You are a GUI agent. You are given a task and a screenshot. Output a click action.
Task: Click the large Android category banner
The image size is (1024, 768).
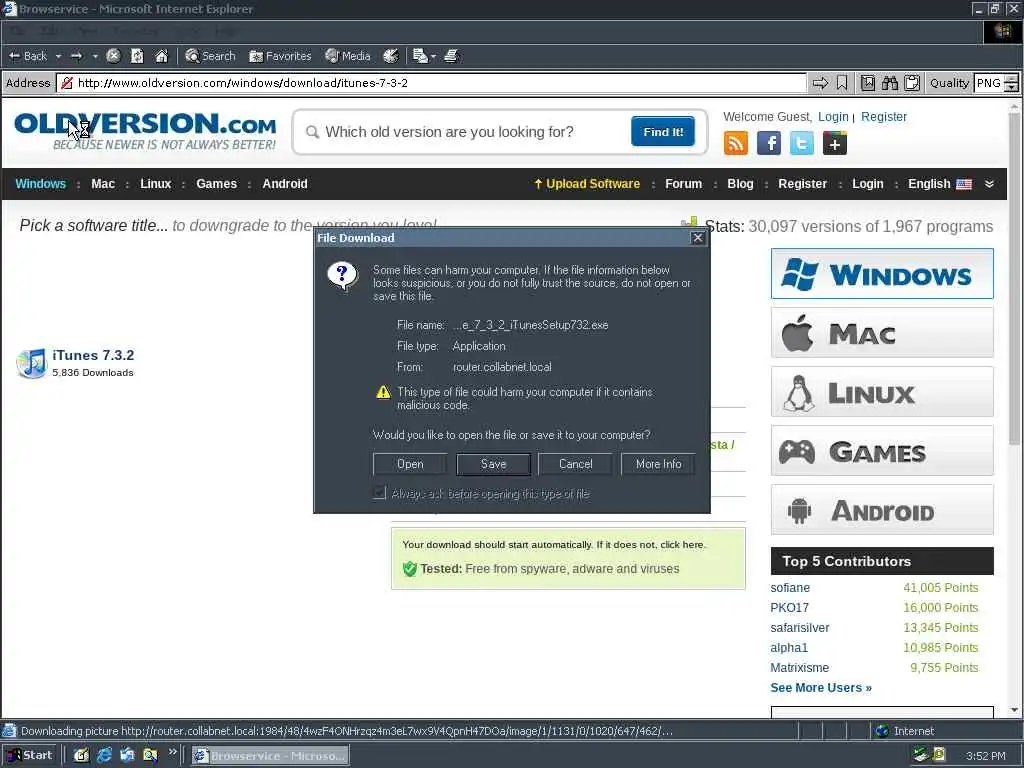tap(882, 510)
